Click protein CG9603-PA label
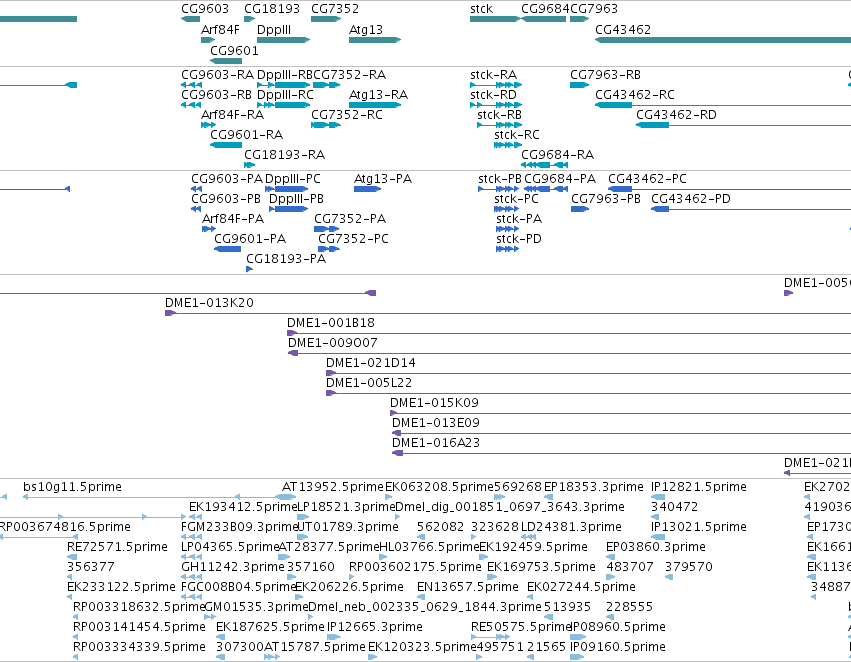This screenshot has width=851, height=662. [226, 179]
